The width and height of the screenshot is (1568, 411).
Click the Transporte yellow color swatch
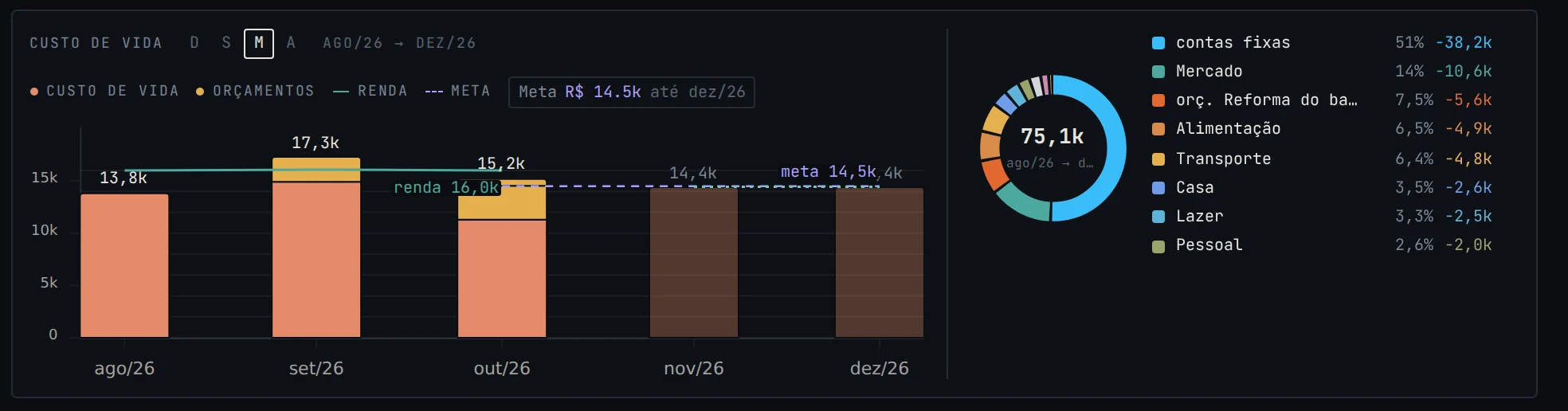[x=1158, y=159]
